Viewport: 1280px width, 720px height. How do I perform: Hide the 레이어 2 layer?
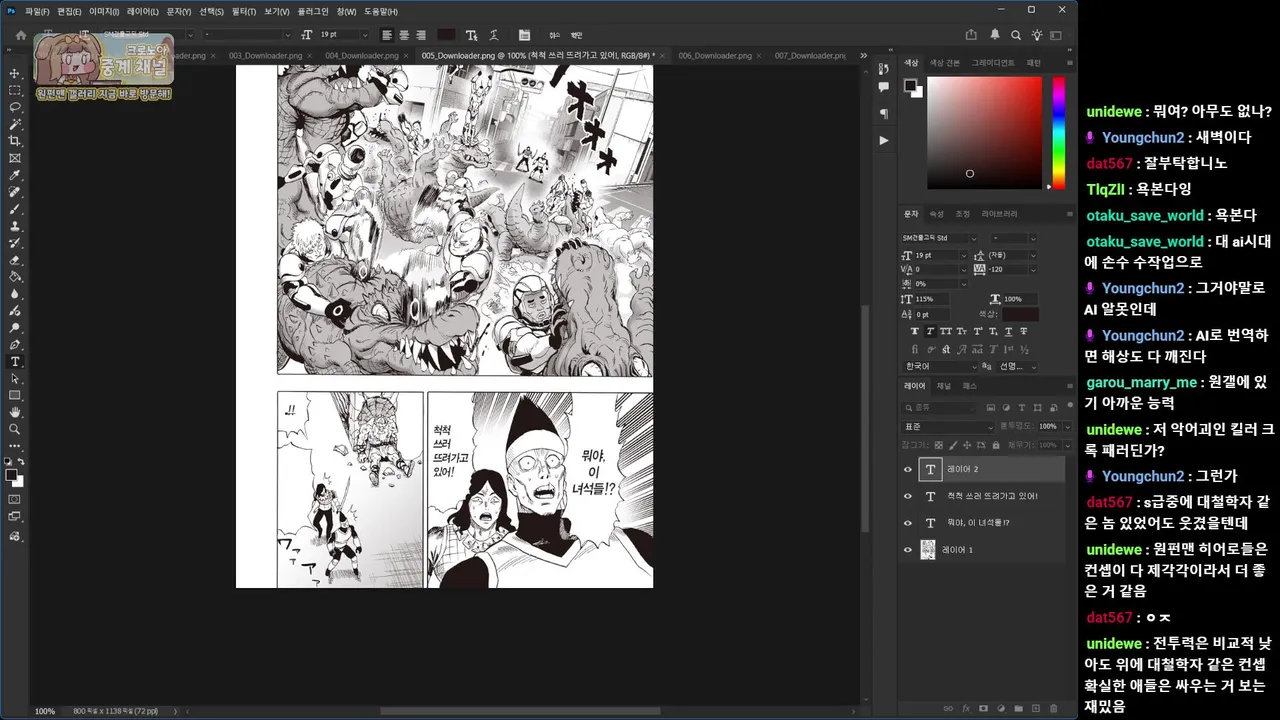[908, 469]
